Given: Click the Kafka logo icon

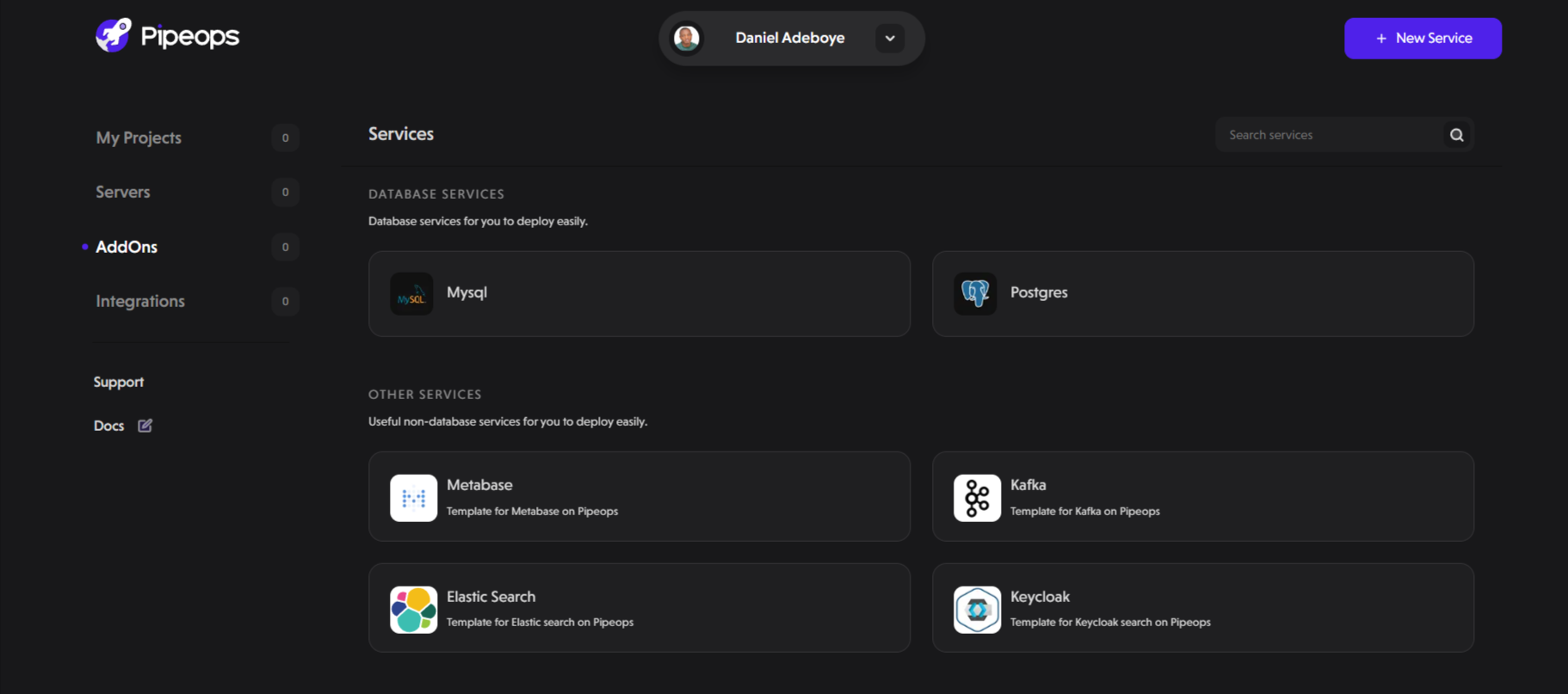Looking at the screenshot, I should click(977, 498).
